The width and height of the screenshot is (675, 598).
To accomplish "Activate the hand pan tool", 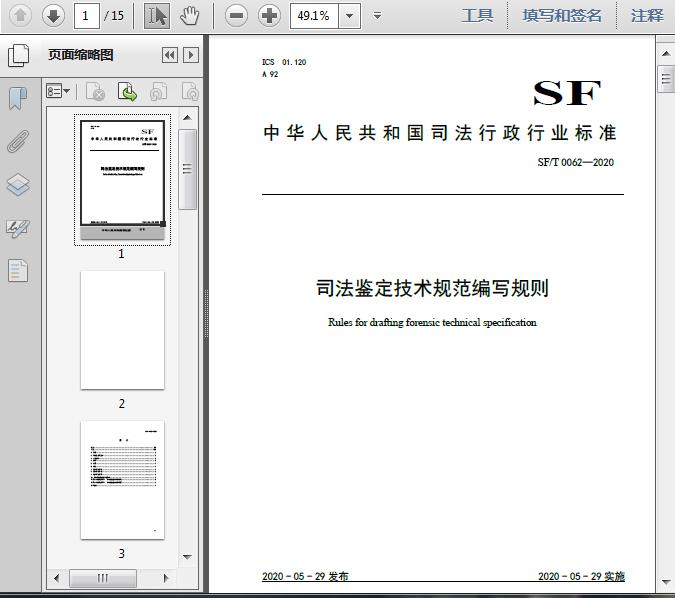I will click(x=189, y=15).
